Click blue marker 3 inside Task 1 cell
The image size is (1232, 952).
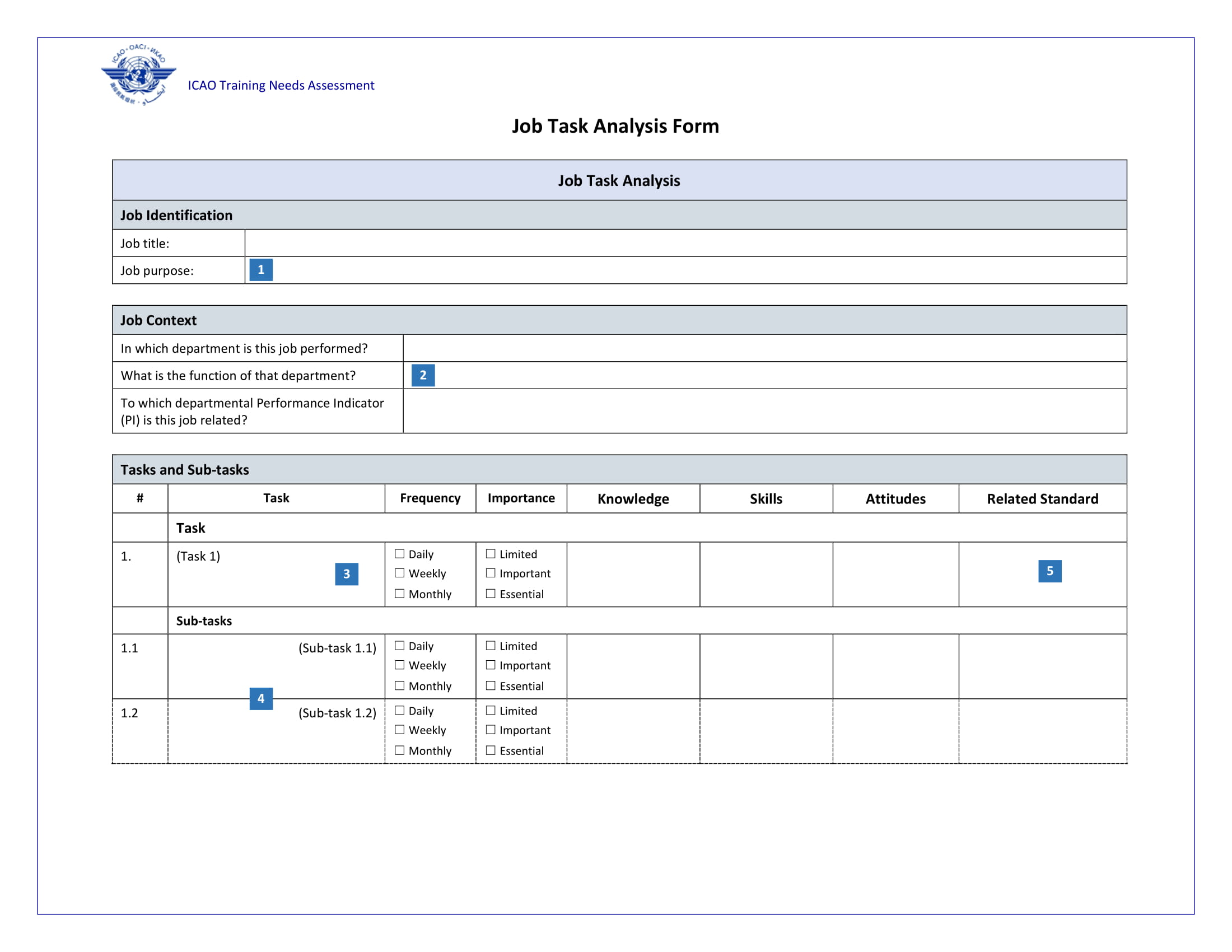tap(348, 575)
